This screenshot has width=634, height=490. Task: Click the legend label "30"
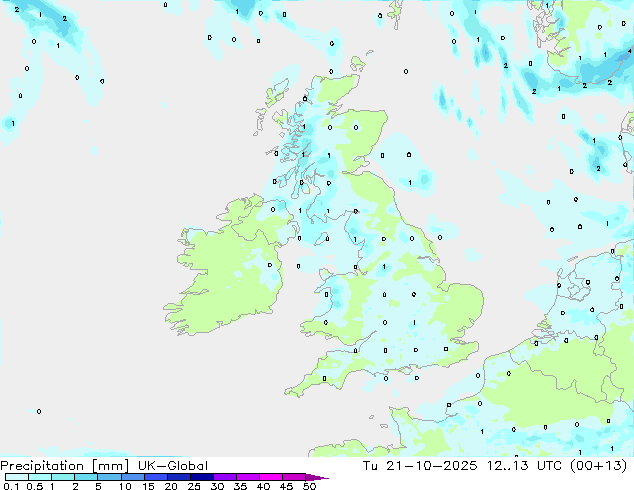[217, 486]
